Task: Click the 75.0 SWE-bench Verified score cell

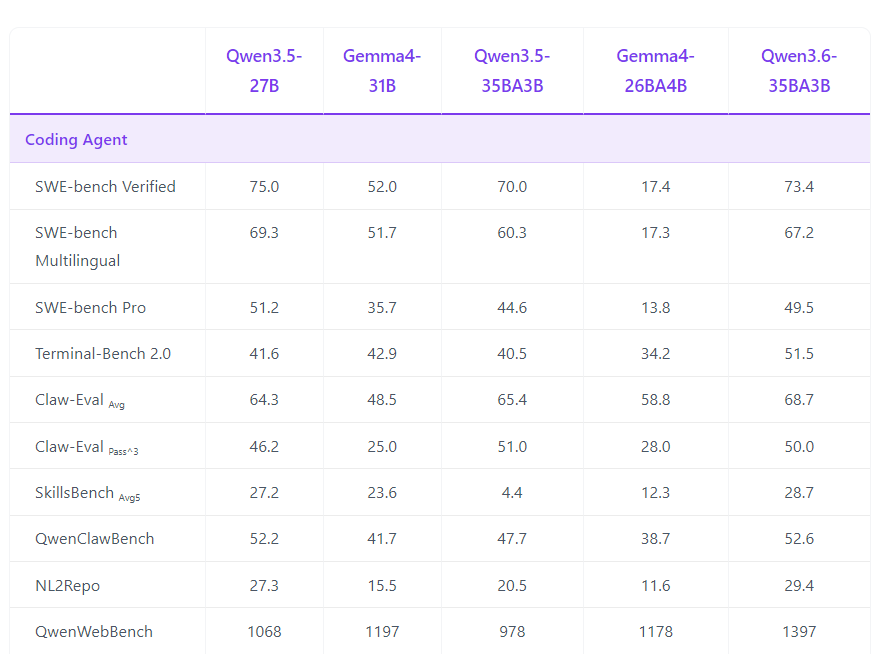Action: point(264,187)
